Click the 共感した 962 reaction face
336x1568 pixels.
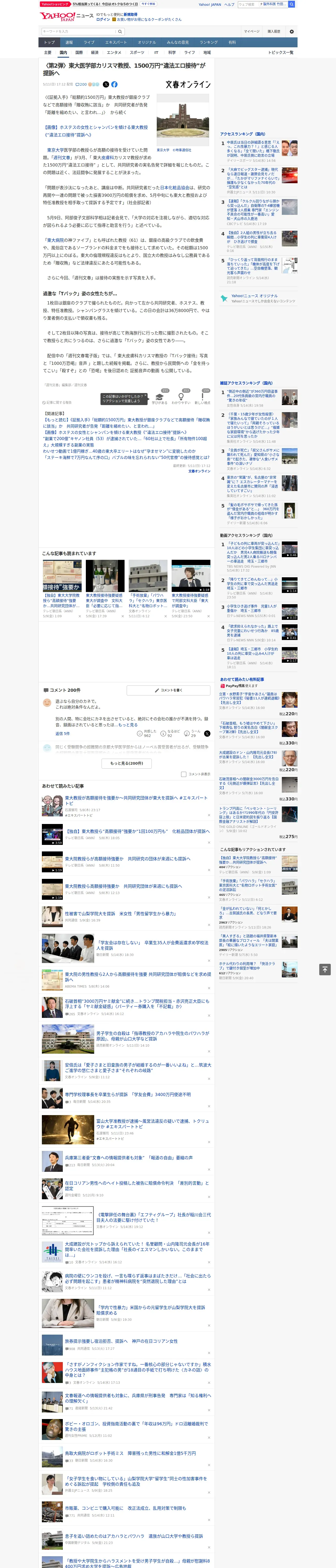click(x=140, y=734)
